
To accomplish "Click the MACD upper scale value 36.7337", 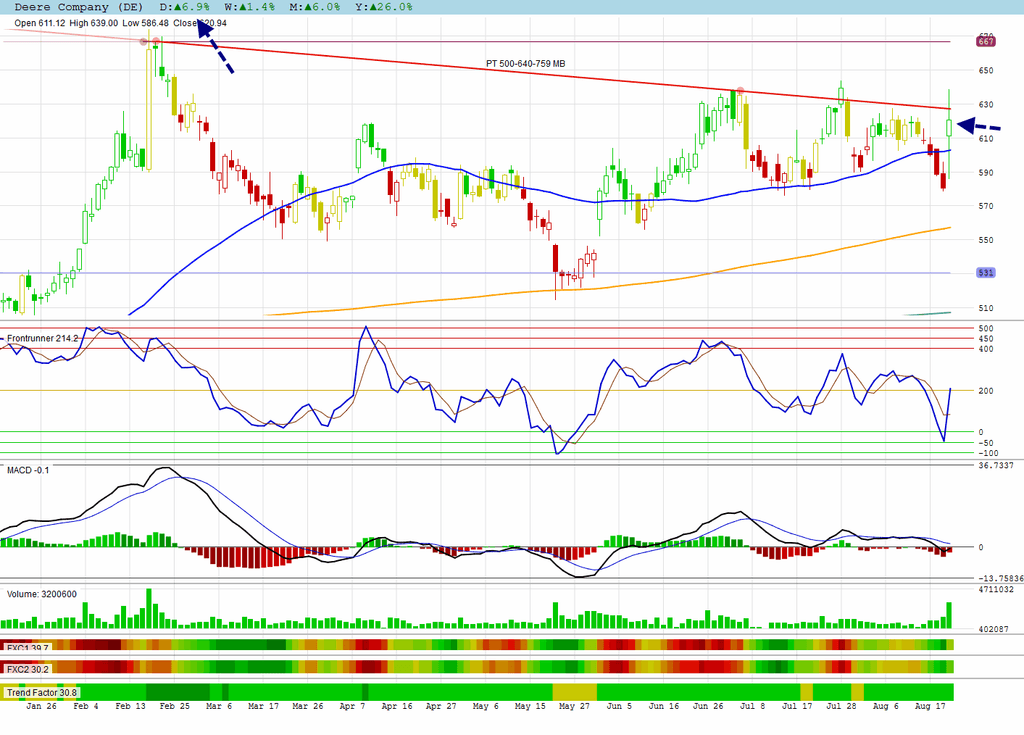I will tap(996, 466).
